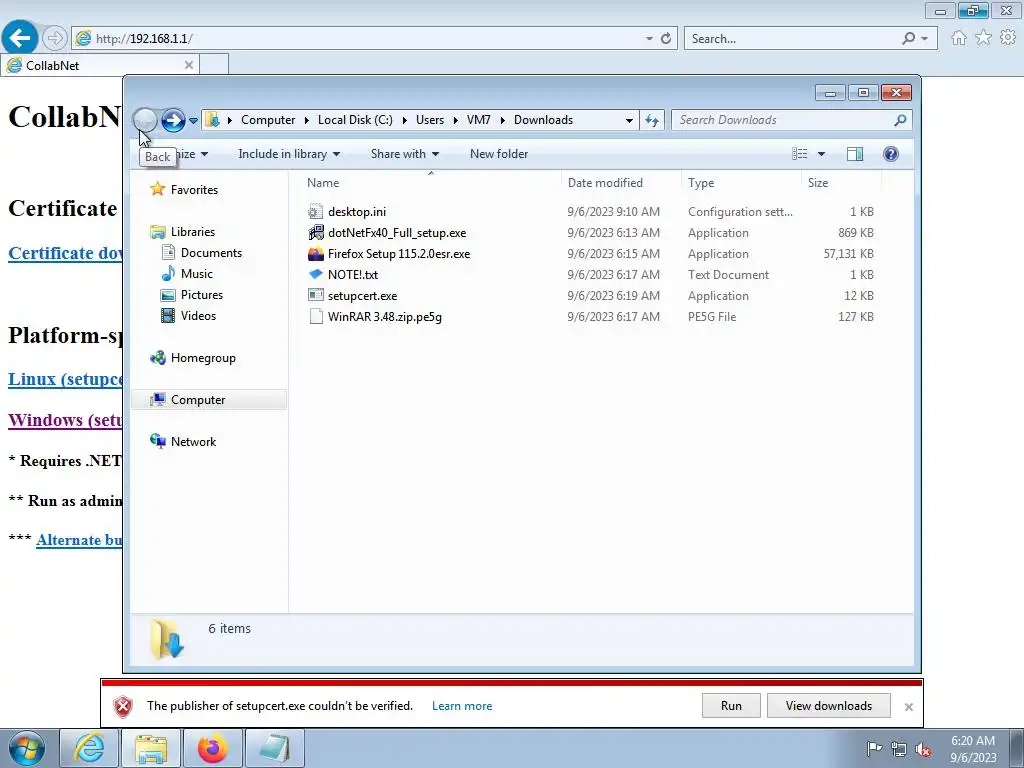Click Internet Explorer's back button

click(20, 38)
